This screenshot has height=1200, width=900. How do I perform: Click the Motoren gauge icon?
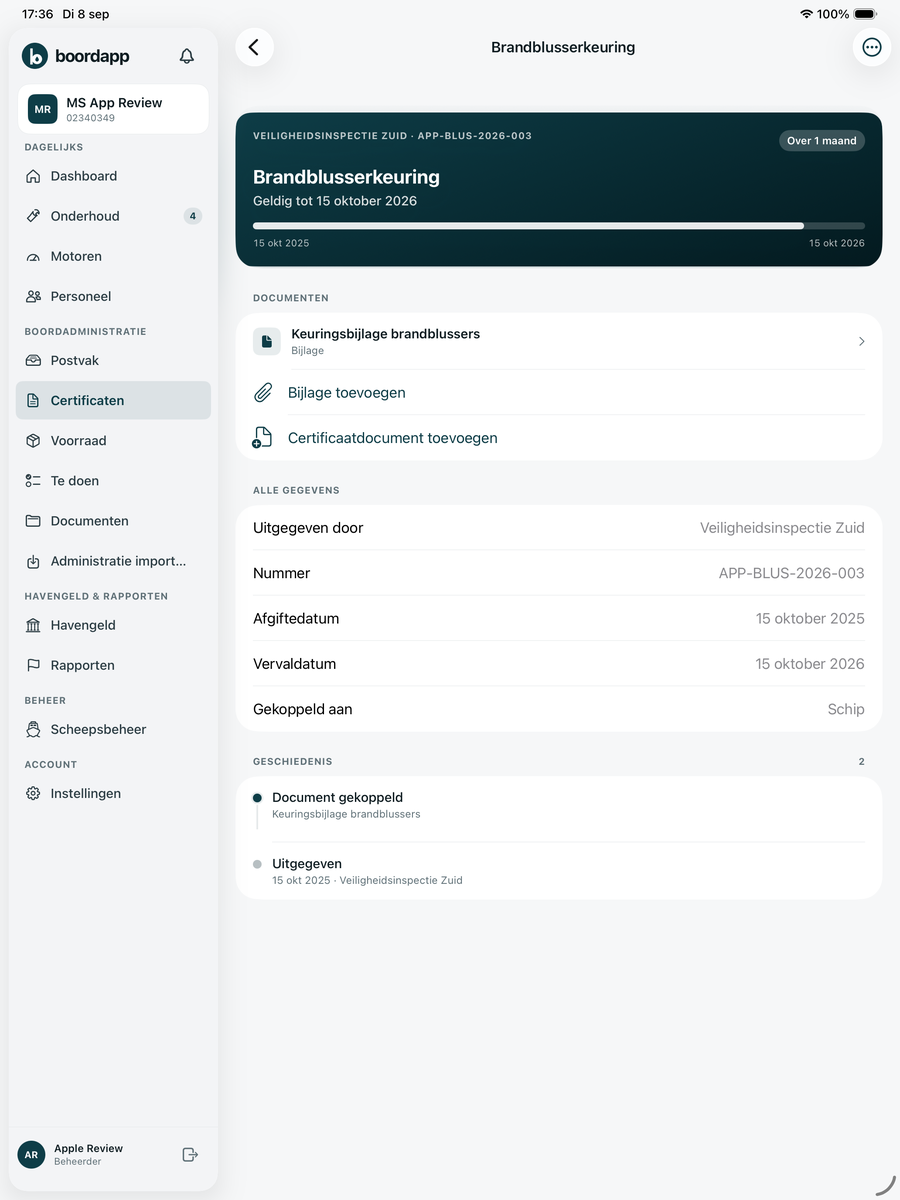[x=33, y=256]
